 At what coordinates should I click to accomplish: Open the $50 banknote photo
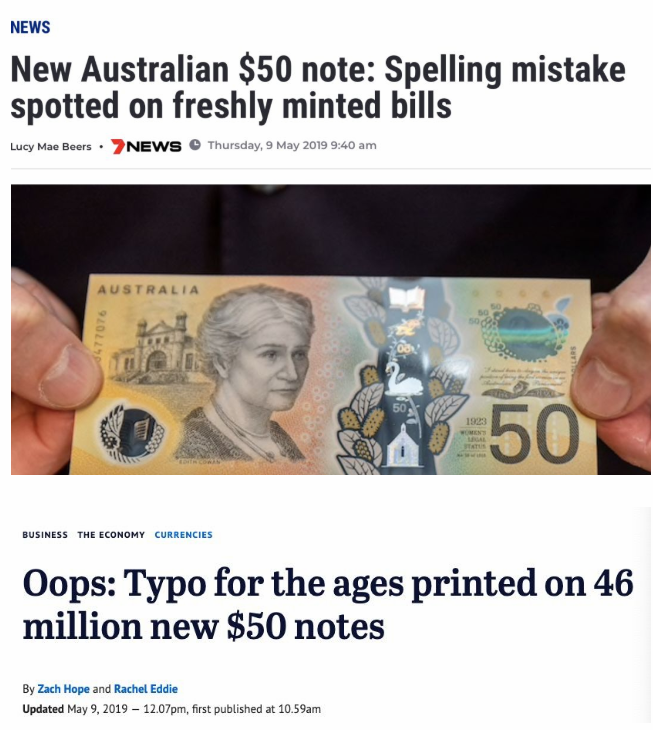tap(331, 330)
